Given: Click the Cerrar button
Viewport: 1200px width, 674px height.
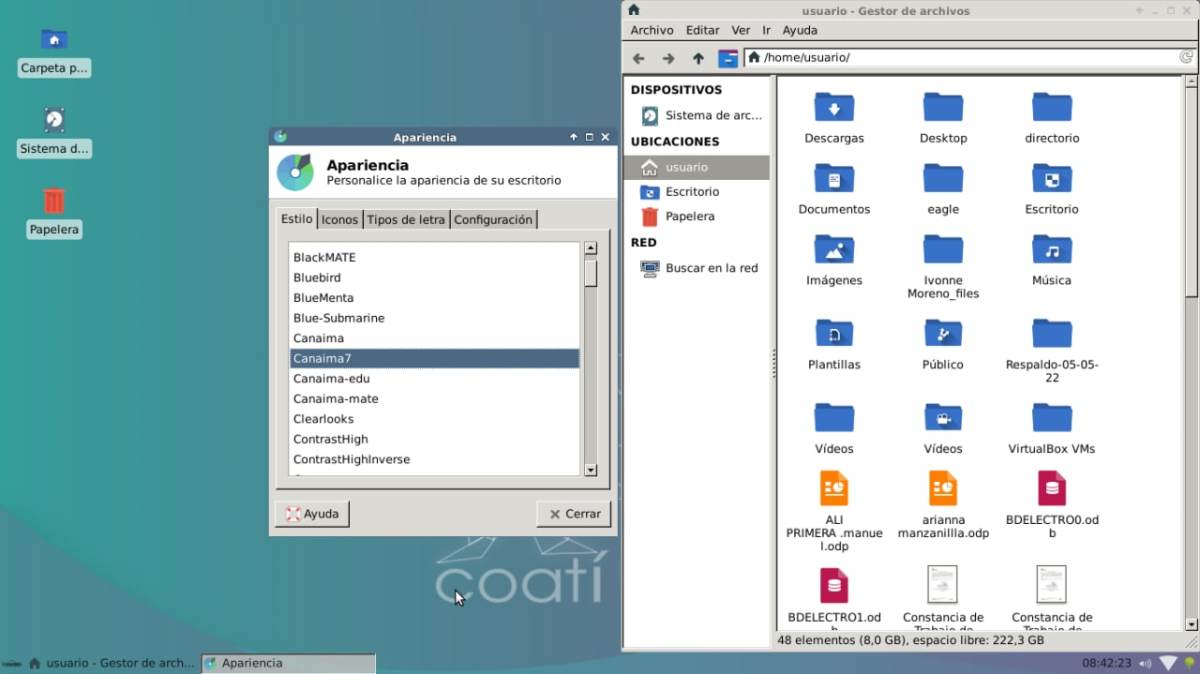Looking at the screenshot, I should [x=573, y=514].
